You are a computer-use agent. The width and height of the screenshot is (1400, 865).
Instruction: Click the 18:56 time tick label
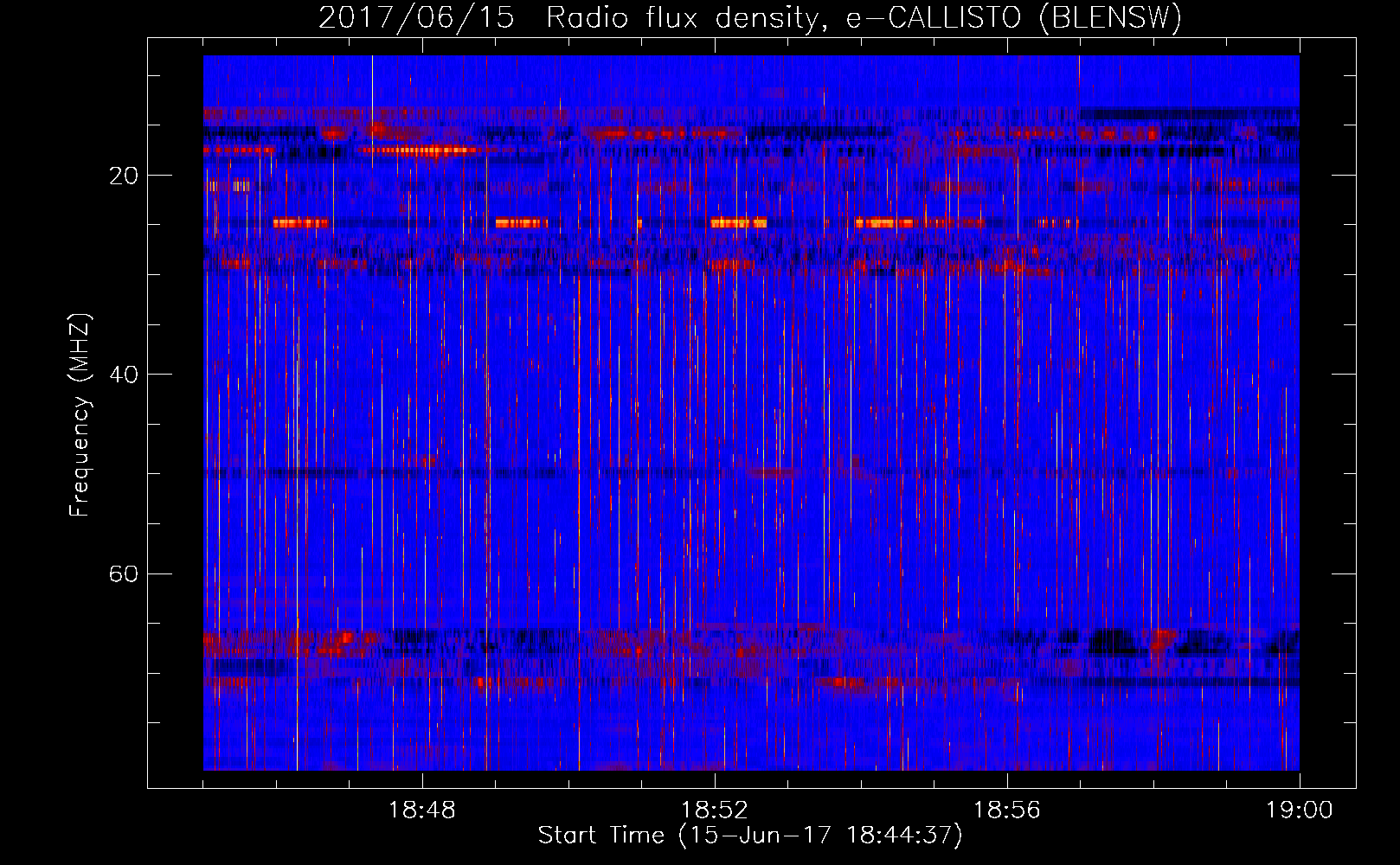click(1007, 811)
